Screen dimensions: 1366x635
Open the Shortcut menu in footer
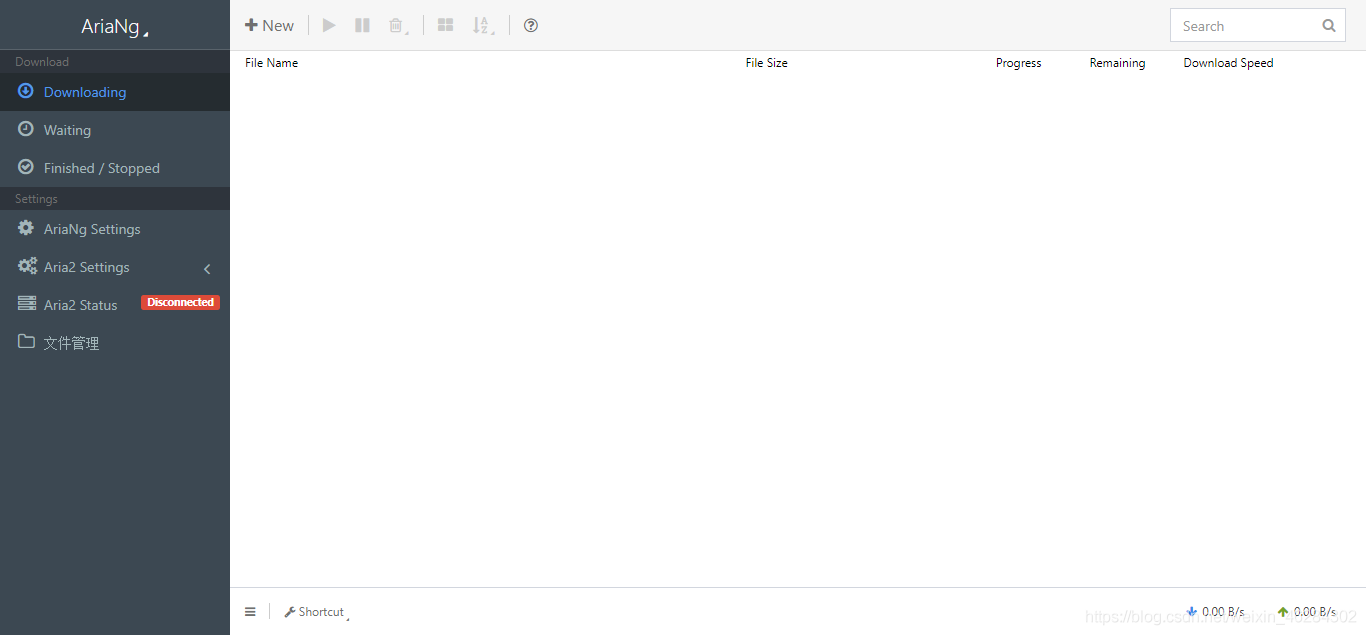[x=315, y=612]
